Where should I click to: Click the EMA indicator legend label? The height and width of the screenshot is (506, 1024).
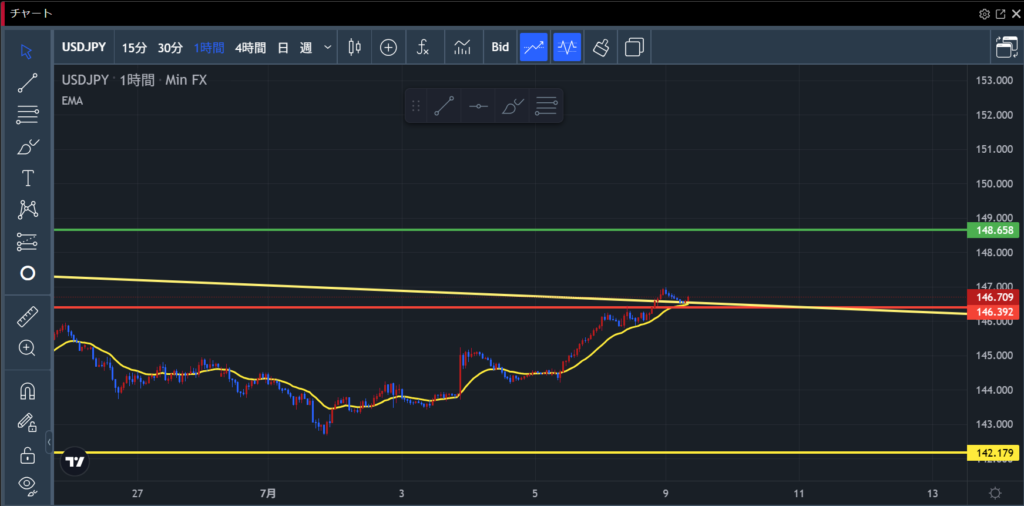tap(72, 101)
